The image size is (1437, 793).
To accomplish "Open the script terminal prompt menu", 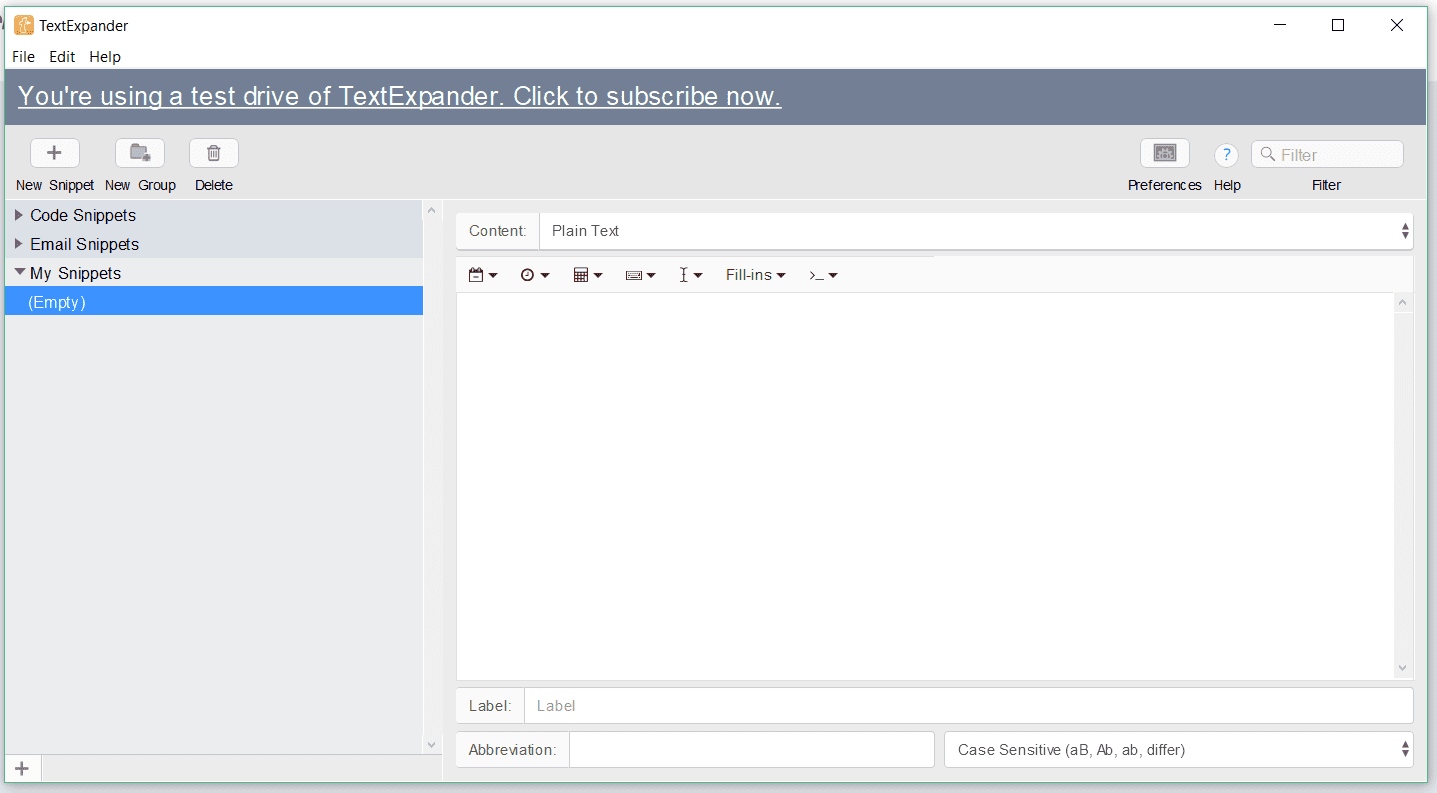I will pos(823,275).
